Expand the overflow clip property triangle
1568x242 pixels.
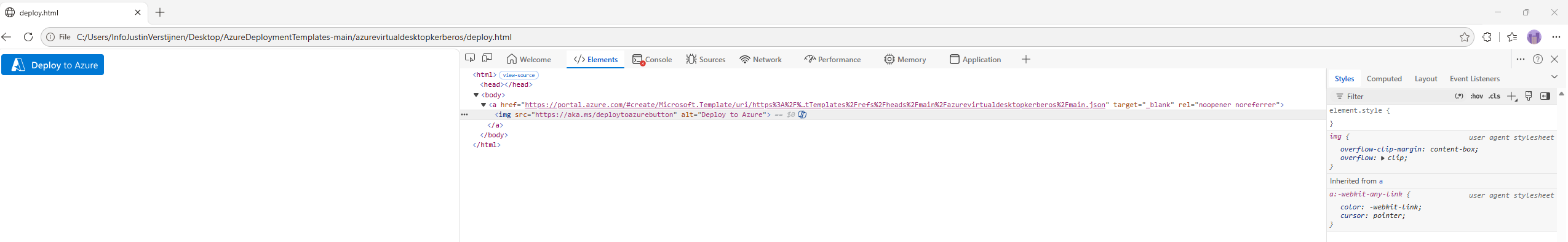[1383, 158]
